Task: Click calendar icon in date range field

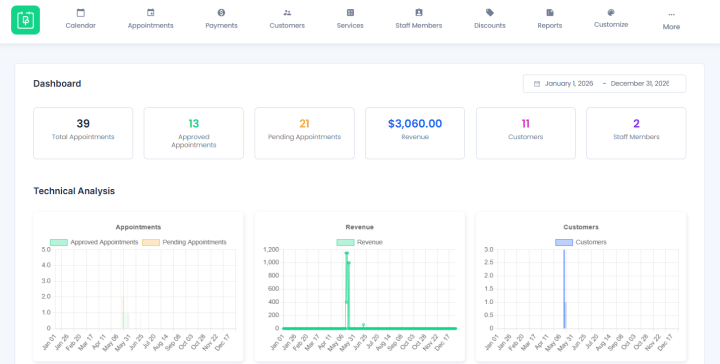Action: [537, 84]
